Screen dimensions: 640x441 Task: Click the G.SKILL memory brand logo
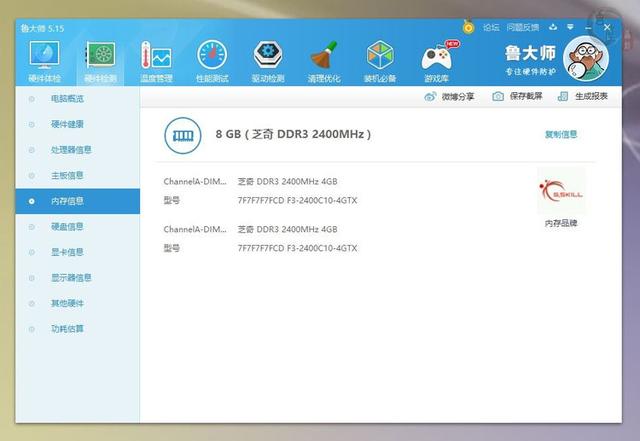(x=561, y=191)
